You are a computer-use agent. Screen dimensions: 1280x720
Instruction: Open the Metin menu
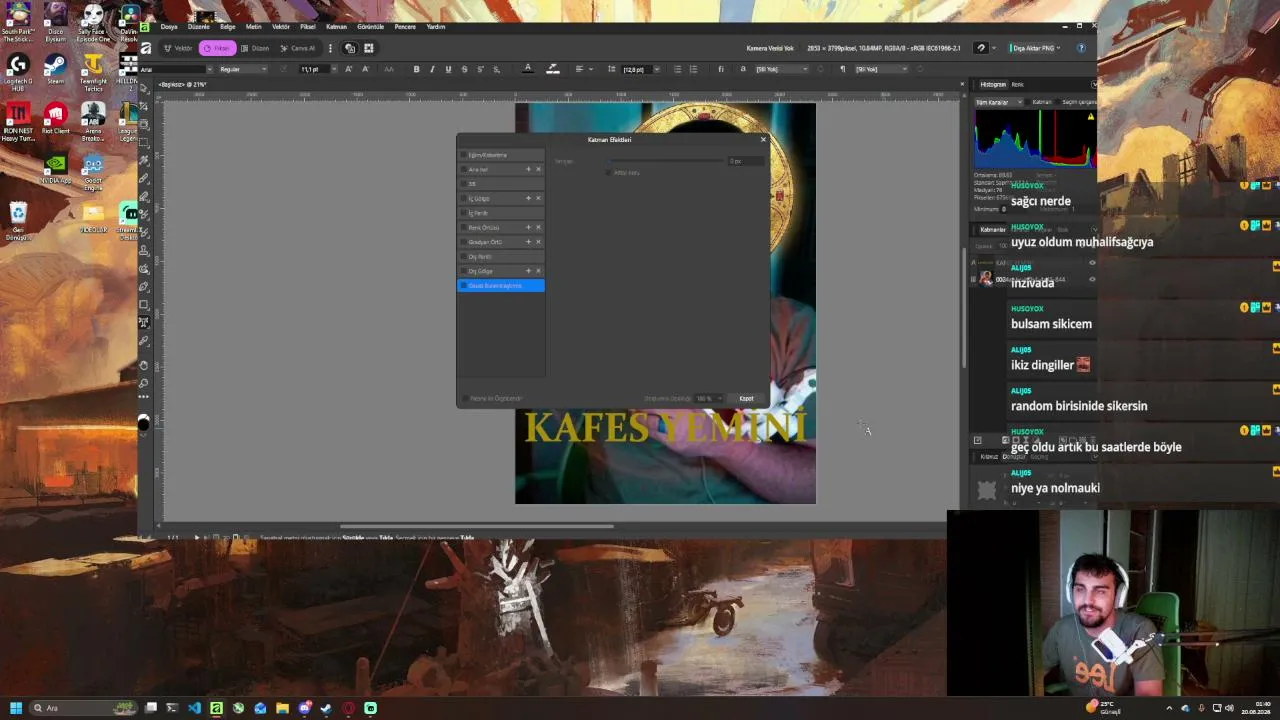(253, 27)
